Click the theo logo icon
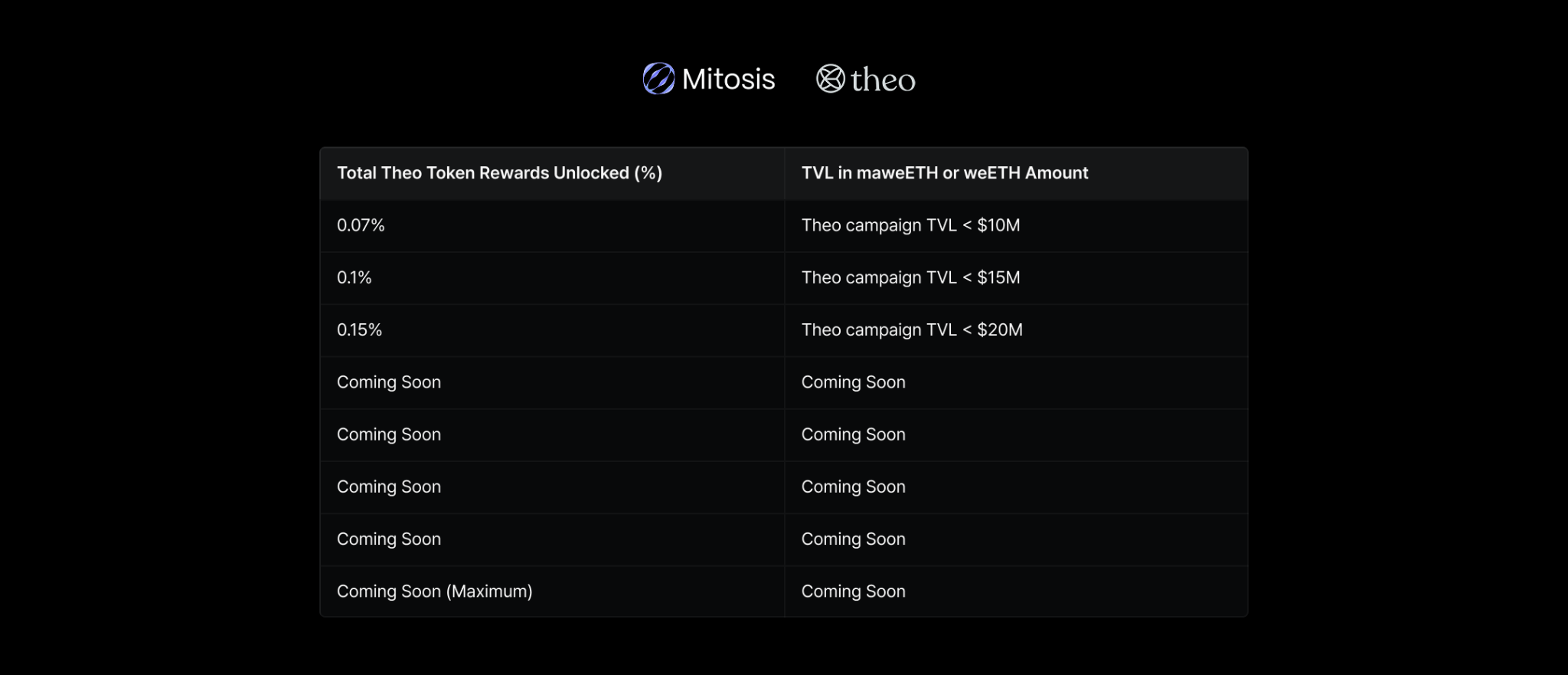The image size is (1568, 675). point(830,79)
